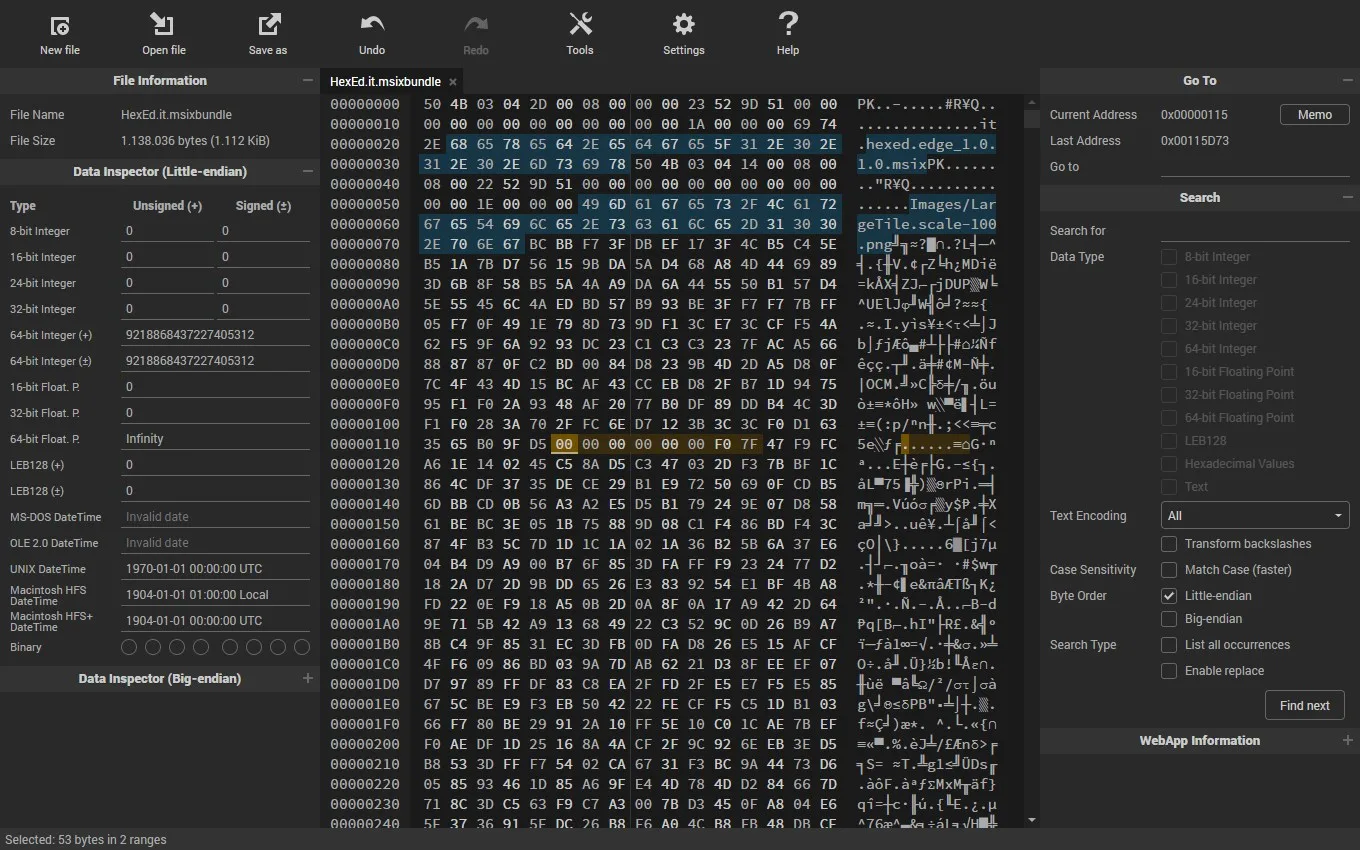Collapse the Search panel
This screenshot has height=850, width=1360.
(x=1347, y=197)
